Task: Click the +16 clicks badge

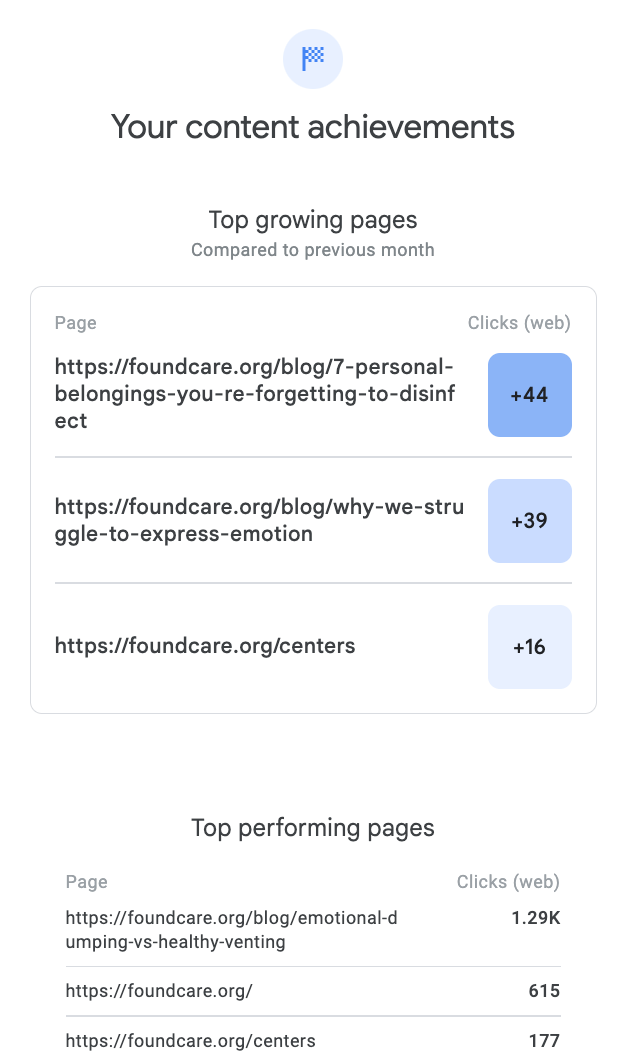Action: point(530,647)
